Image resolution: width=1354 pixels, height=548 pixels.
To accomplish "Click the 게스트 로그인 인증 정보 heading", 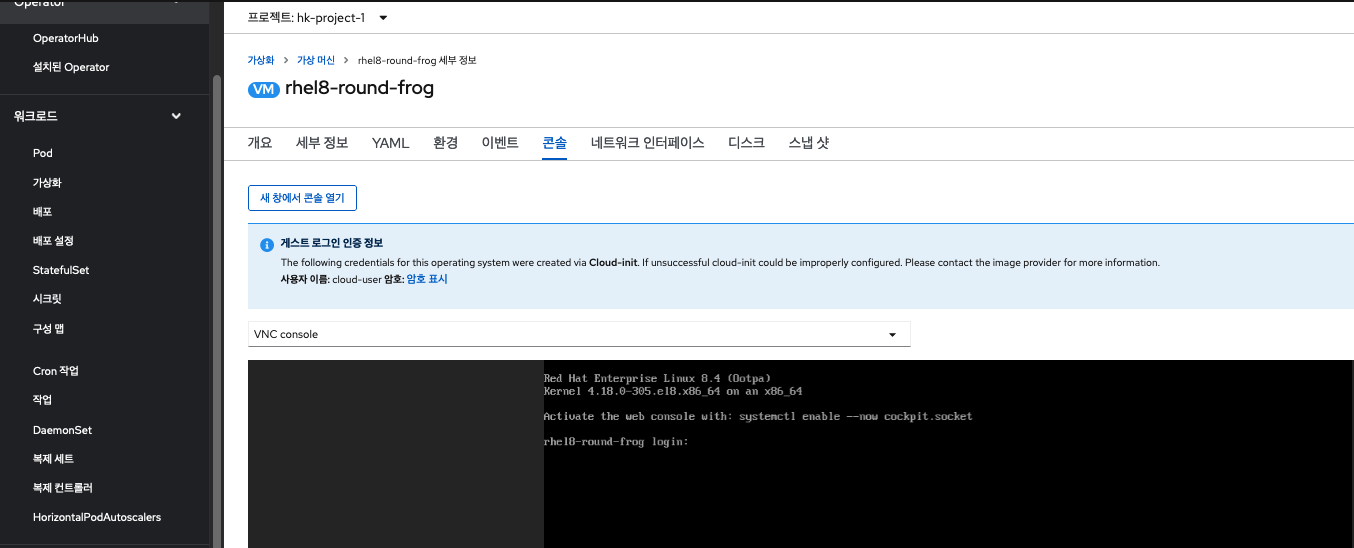I will (x=332, y=243).
